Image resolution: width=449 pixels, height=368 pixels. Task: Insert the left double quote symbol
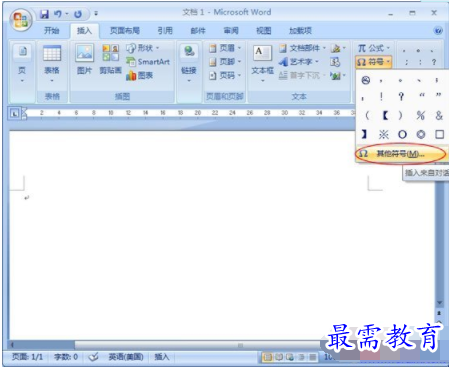(422, 96)
